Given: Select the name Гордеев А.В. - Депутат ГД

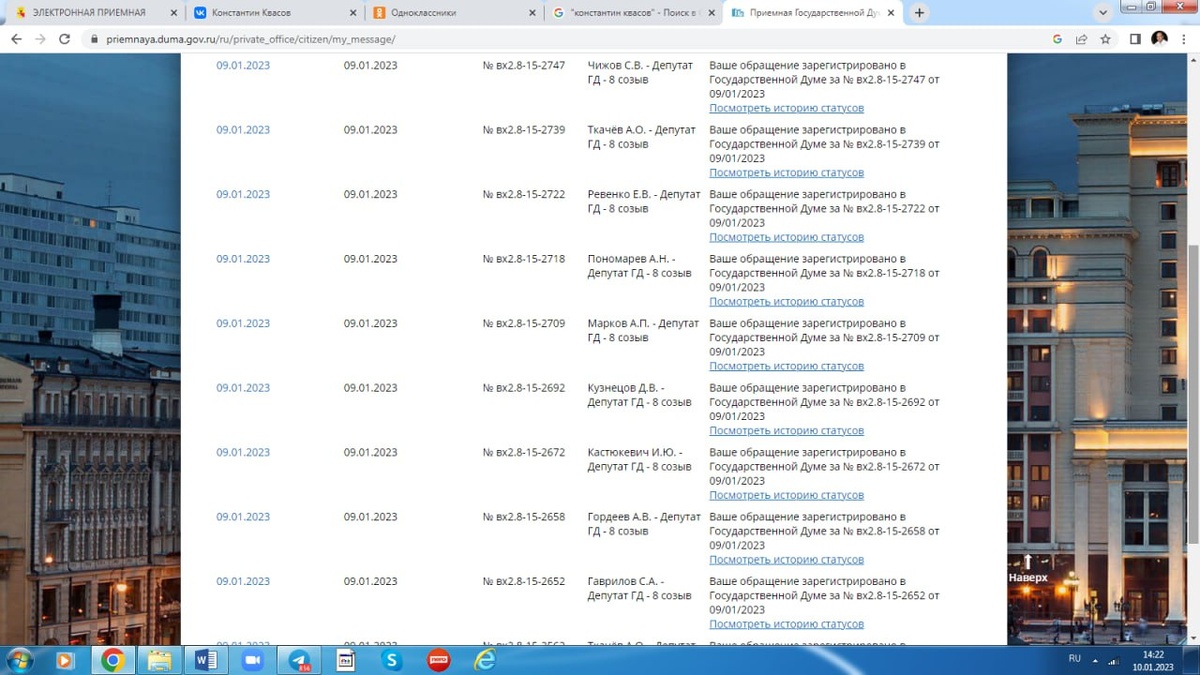Looking at the screenshot, I should (x=644, y=524).
